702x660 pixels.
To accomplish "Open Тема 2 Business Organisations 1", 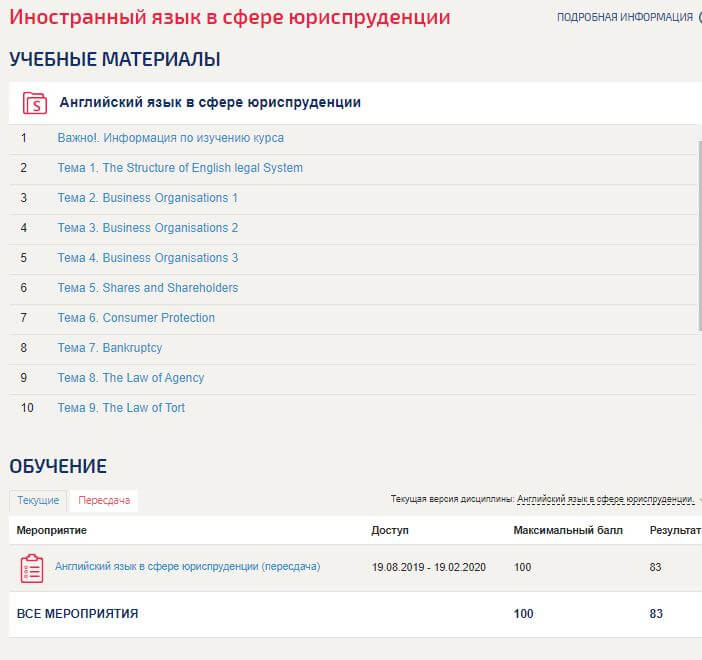I will pos(148,198).
